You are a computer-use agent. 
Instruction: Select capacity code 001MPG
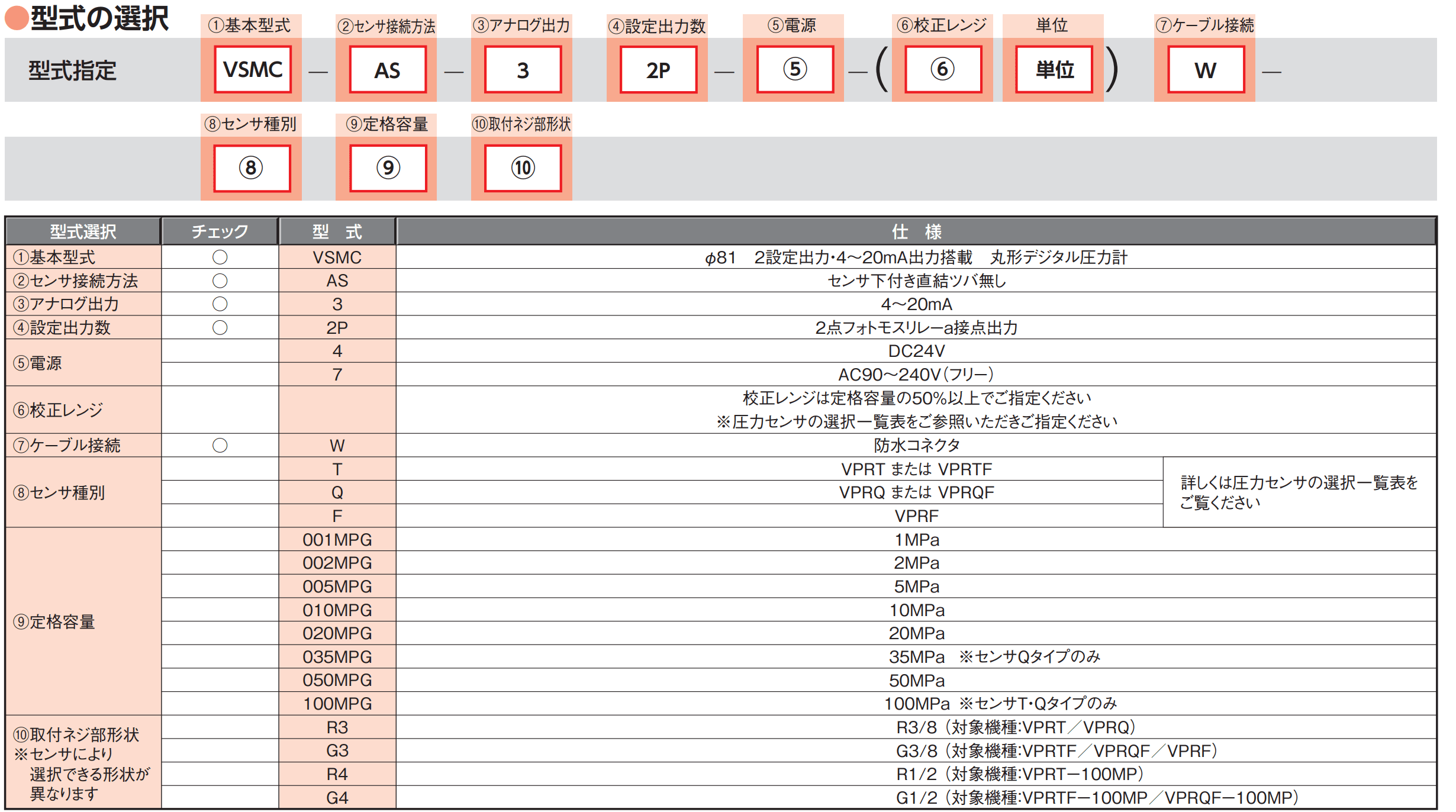(x=337, y=539)
